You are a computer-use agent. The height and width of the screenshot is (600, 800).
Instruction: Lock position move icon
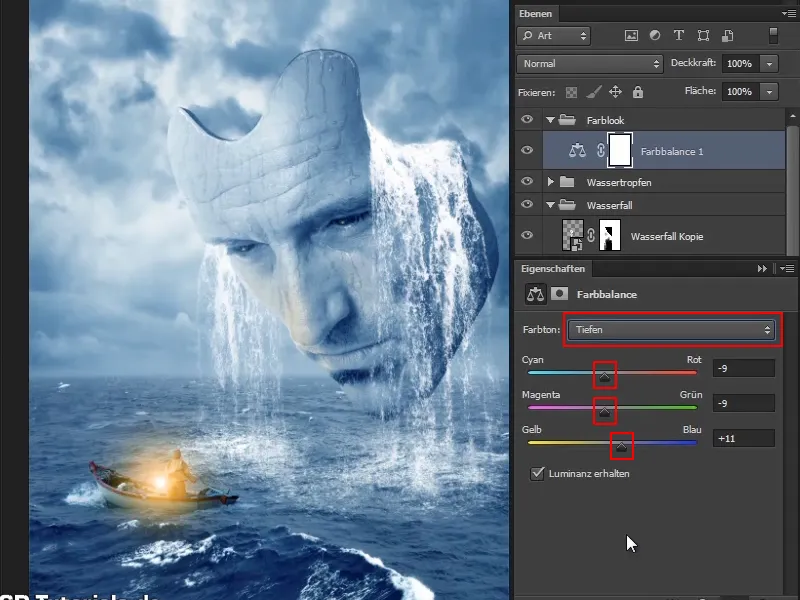coord(615,92)
